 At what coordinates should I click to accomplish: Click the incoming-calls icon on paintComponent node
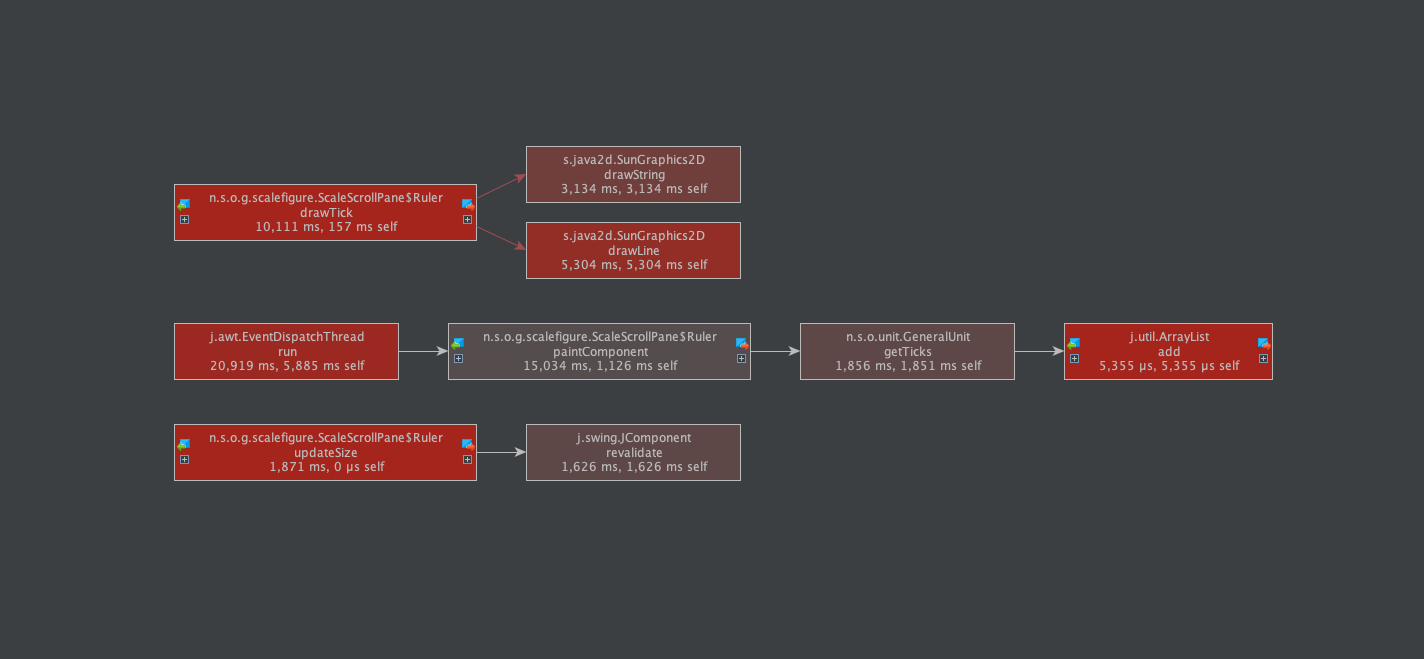coord(458,343)
